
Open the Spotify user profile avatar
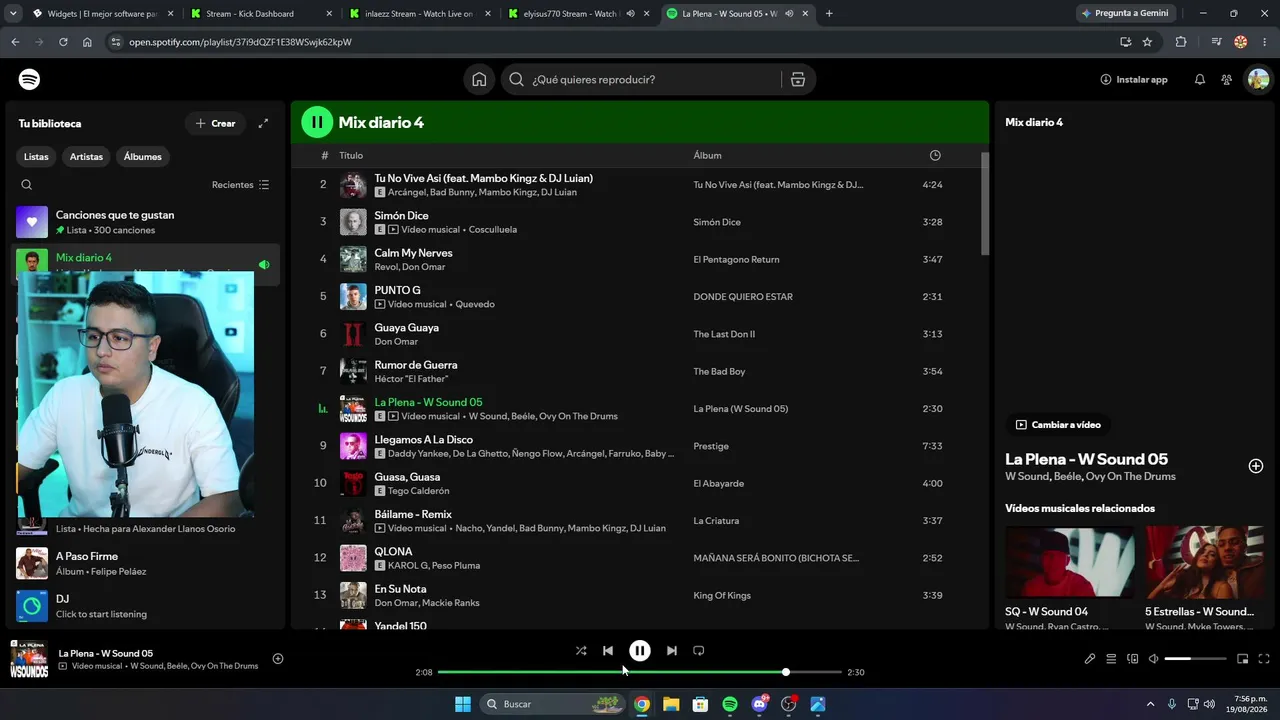pos(1257,80)
